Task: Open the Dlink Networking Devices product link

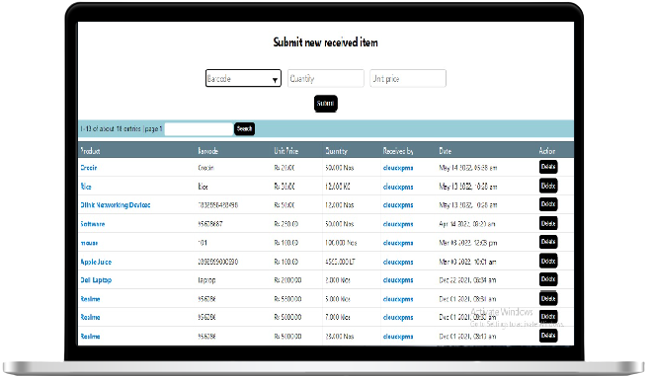Action: pos(115,205)
